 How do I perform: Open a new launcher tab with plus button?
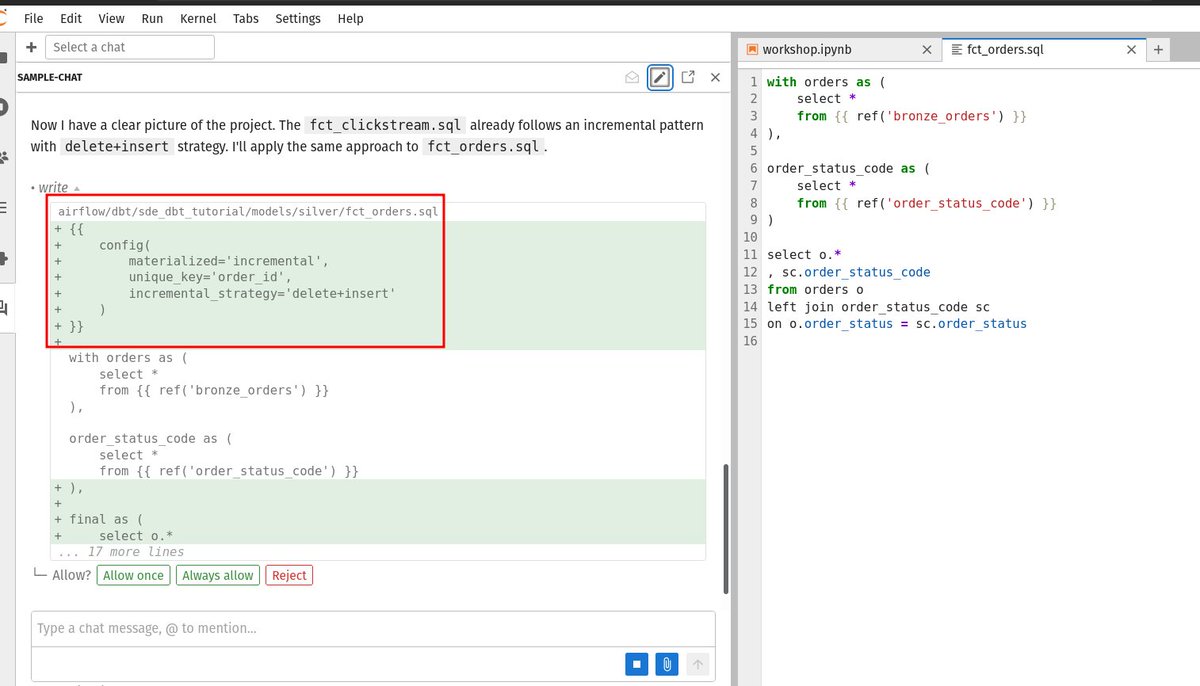tap(1158, 49)
